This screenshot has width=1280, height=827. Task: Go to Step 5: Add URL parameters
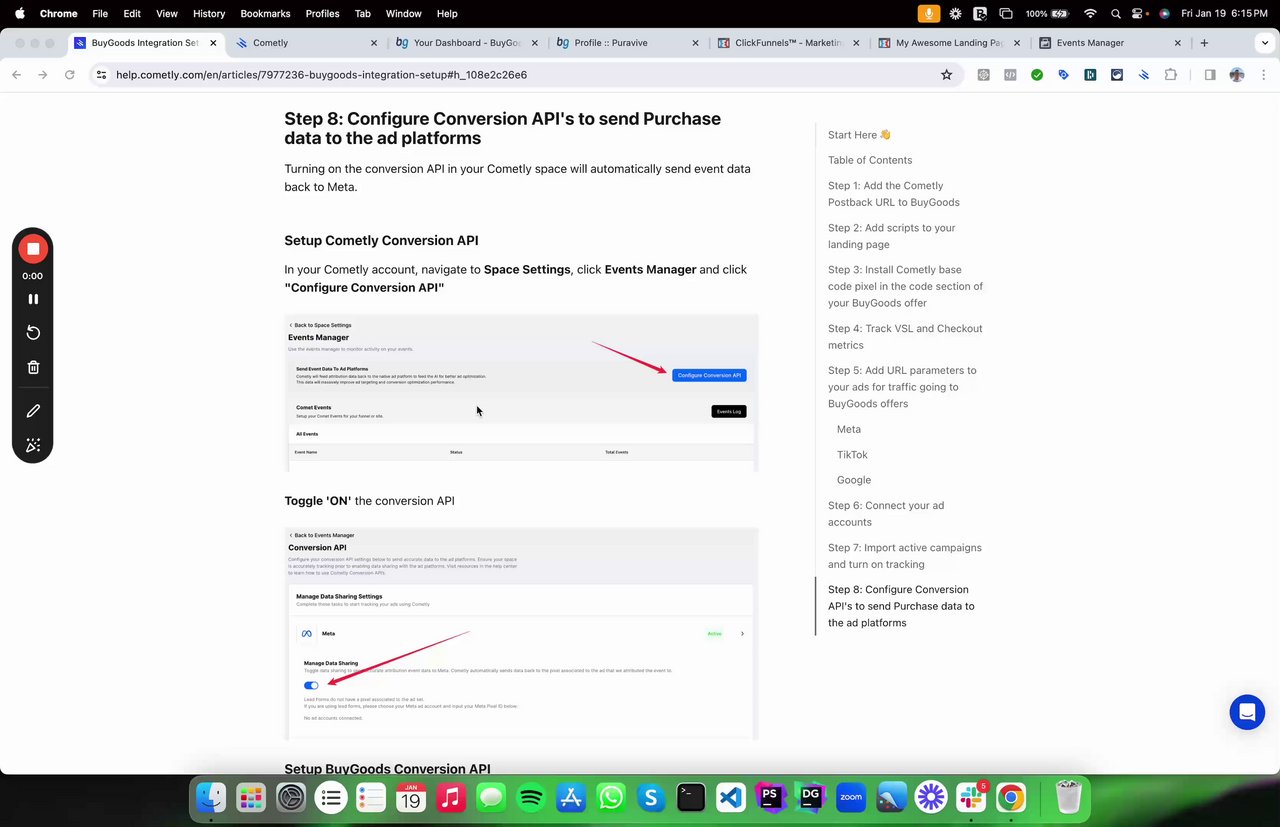pyautogui.click(x=902, y=387)
